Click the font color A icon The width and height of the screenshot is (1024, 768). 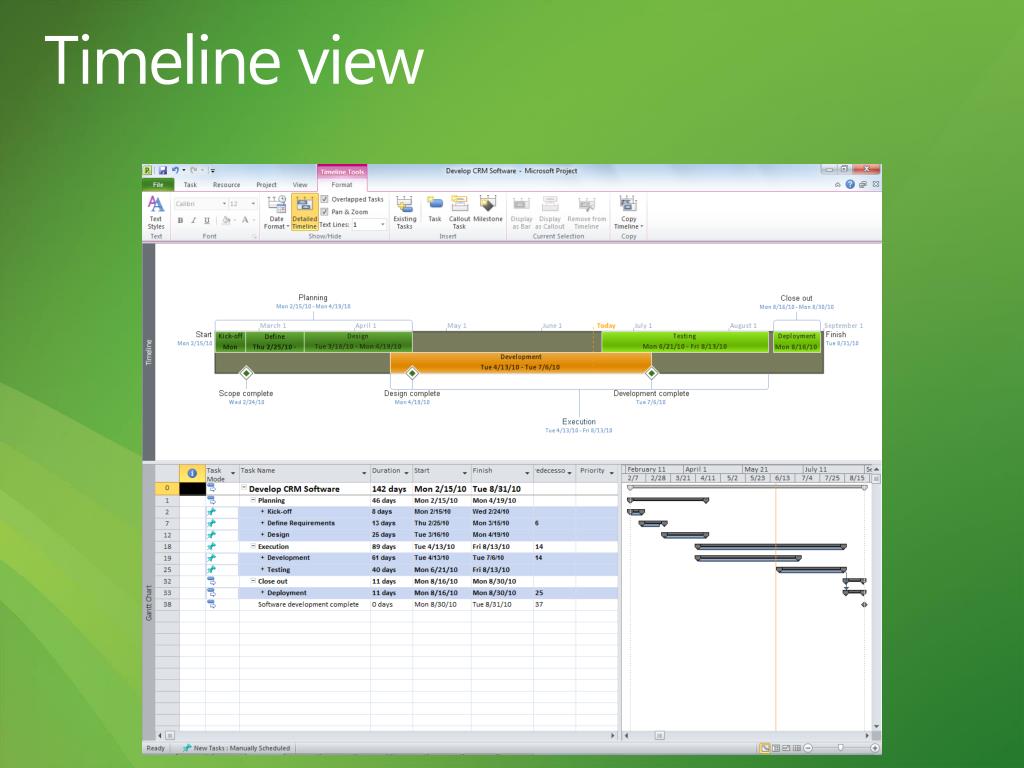pos(245,221)
